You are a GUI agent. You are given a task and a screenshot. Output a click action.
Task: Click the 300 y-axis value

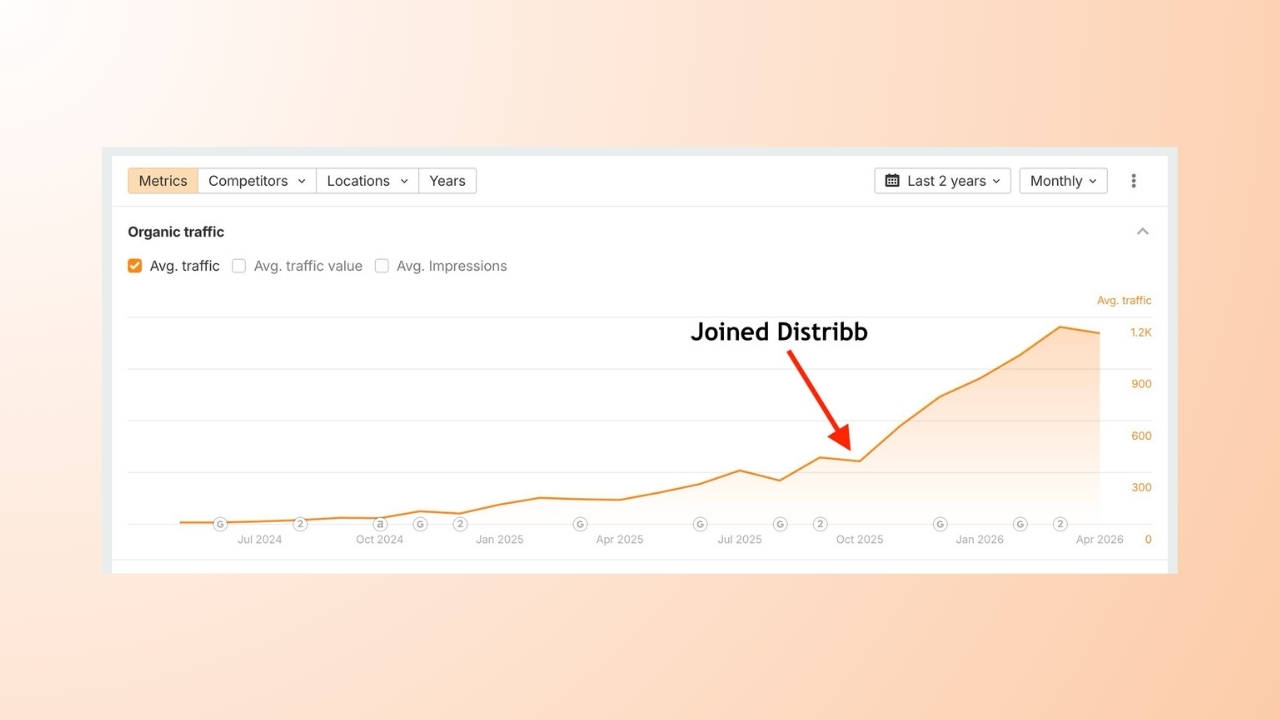point(1141,488)
